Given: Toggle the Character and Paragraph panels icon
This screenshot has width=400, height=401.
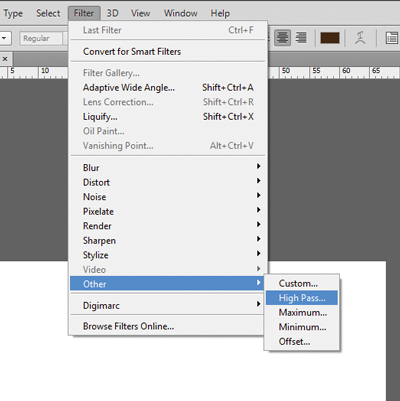Looking at the screenshot, I should 392,38.
